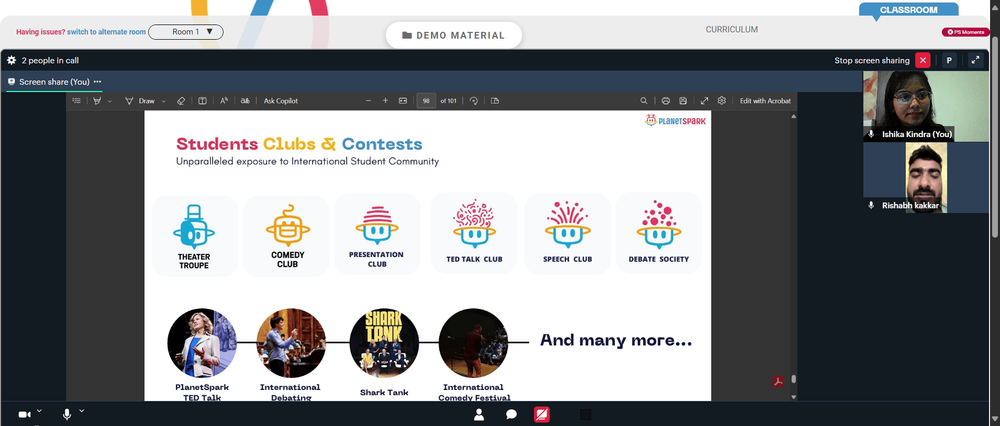Enter PDF fullscreen with expand arrows icon
This screenshot has width=1000, height=426.
(x=704, y=101)
